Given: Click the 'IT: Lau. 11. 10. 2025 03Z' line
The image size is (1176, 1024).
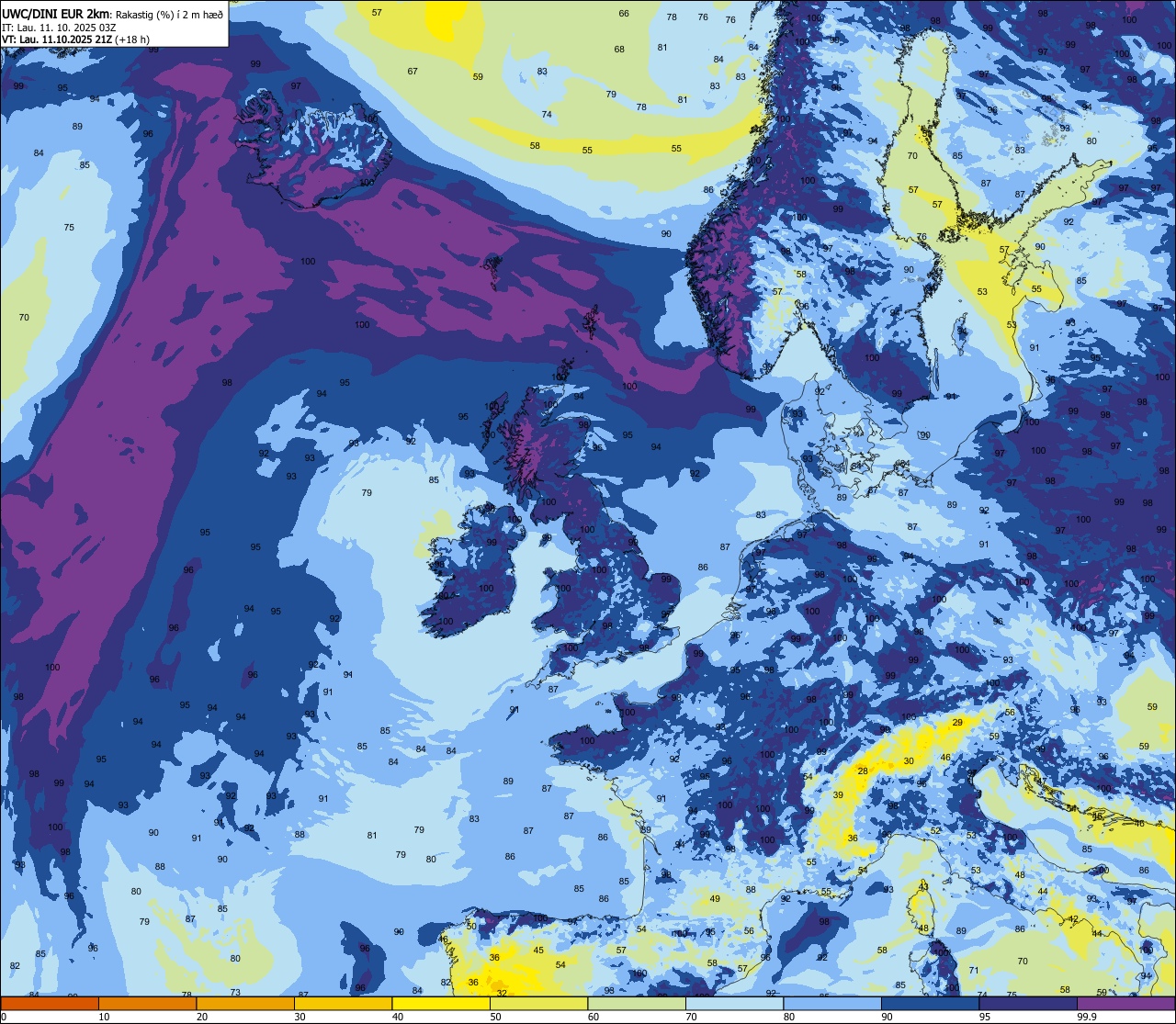Looking at the screenshot, I should click(x=59, y=28).
